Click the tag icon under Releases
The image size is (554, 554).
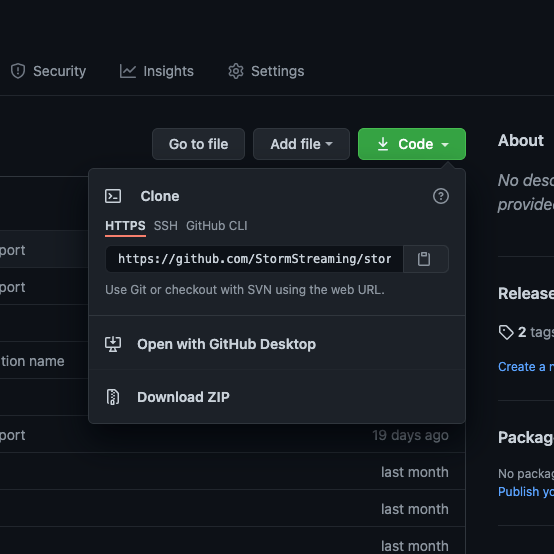click(x=506, y=332)
